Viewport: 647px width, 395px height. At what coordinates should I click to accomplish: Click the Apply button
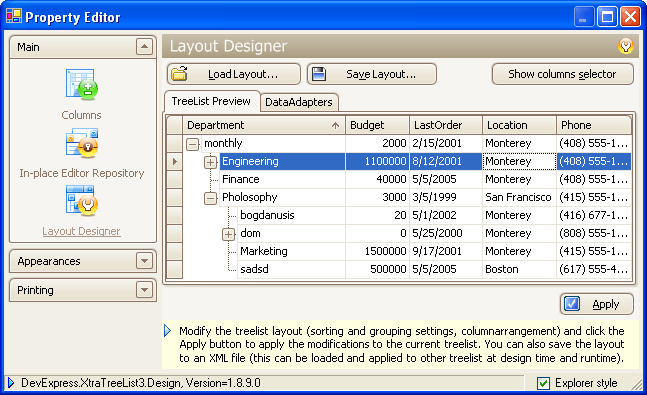[x=597, y=304]
